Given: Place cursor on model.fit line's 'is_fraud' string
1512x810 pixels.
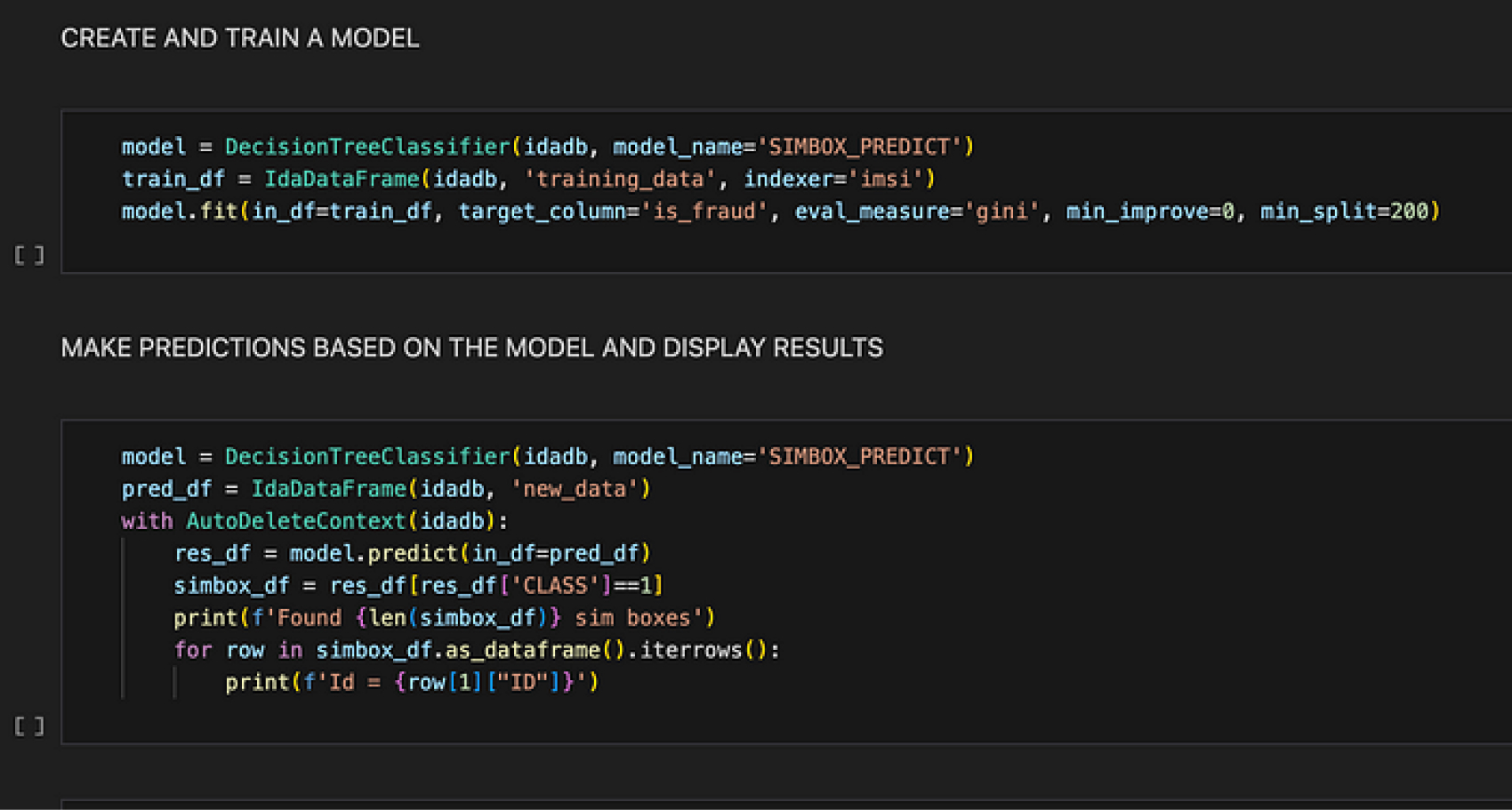Looking at the screenshot, I should pyautogui.click(x=704, y=212).
